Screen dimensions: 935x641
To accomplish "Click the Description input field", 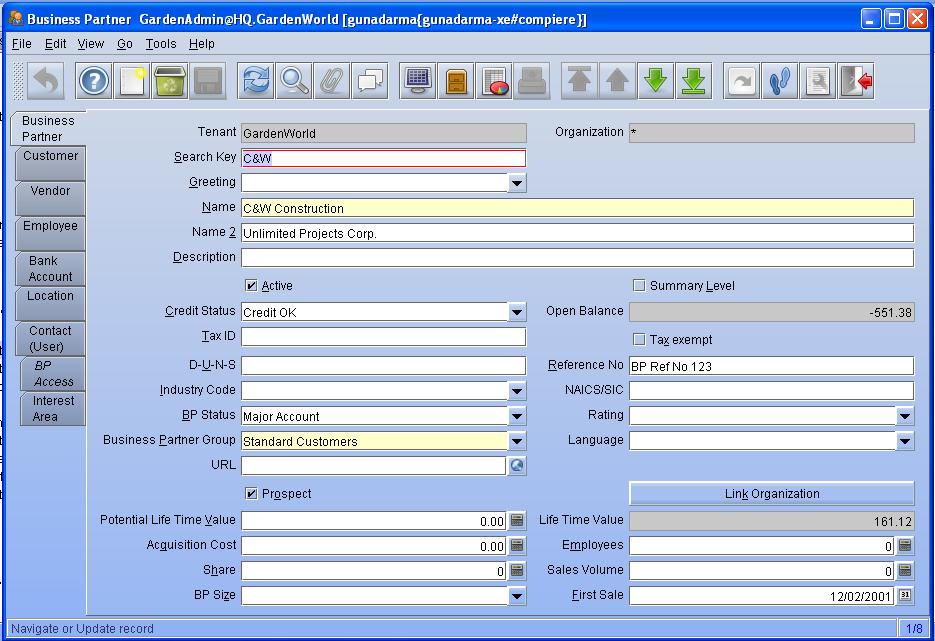I will 577,258.
